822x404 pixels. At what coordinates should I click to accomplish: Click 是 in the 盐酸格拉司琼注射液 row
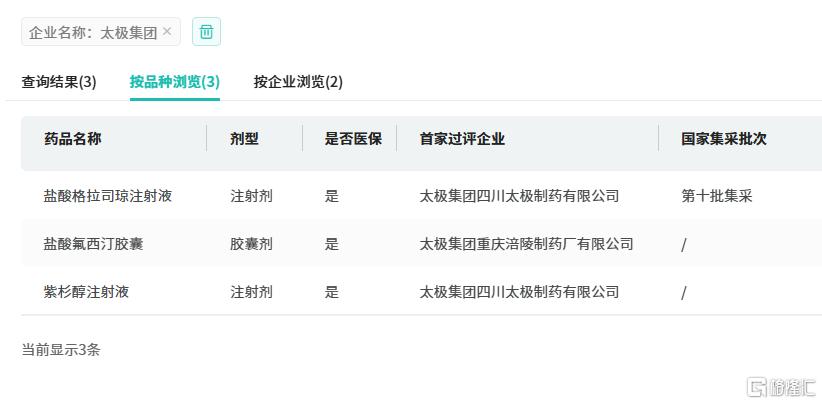point(332,196)
